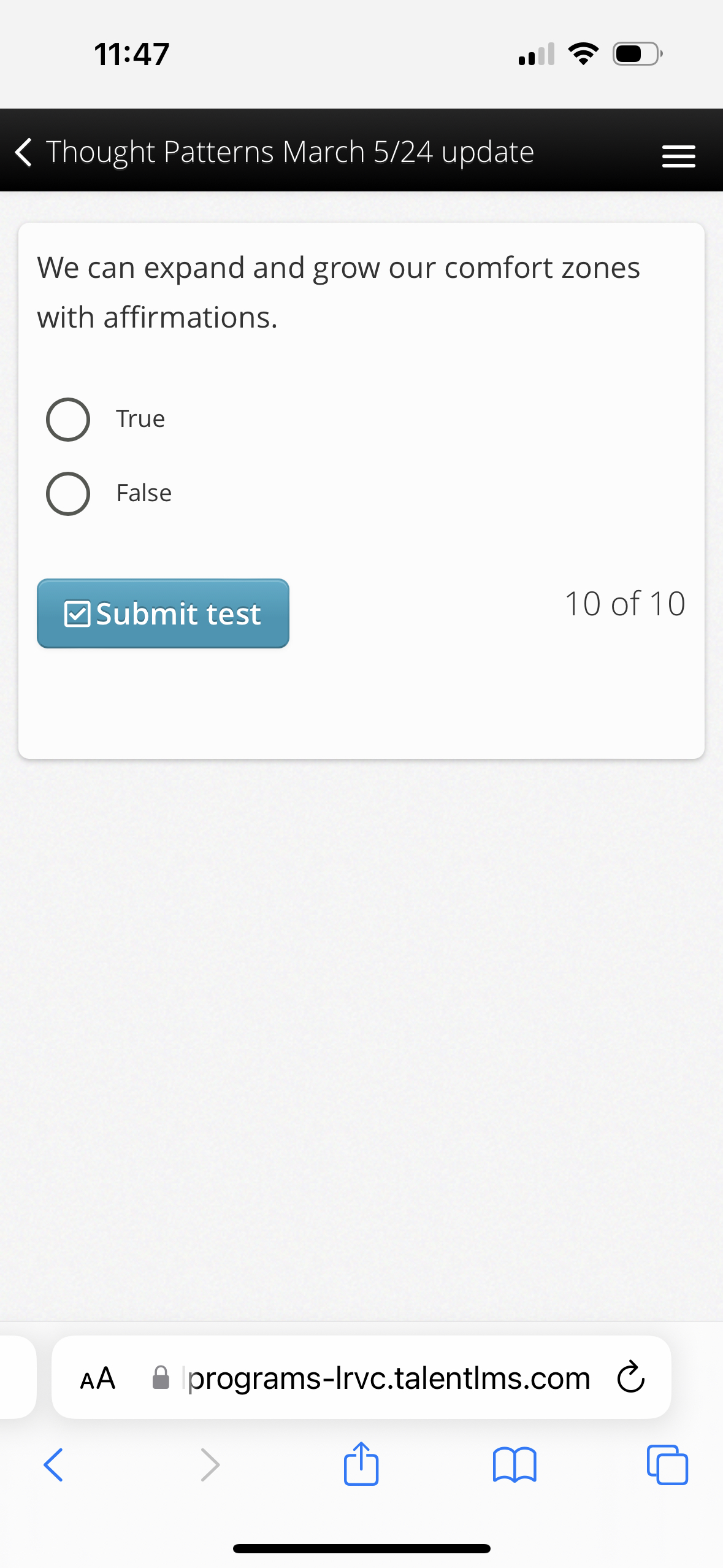The width and height of the screenshot is (723, 1568).
Task: Expand course navigation options
Action: [678, 156]
